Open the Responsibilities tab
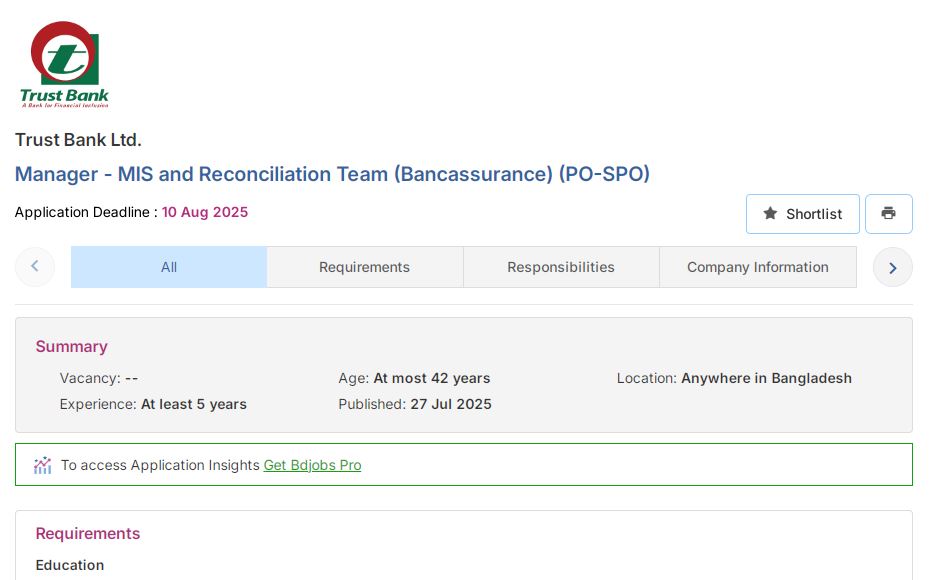Image resolution: width=931 pixels, height=580 pixels. point(560,267)
